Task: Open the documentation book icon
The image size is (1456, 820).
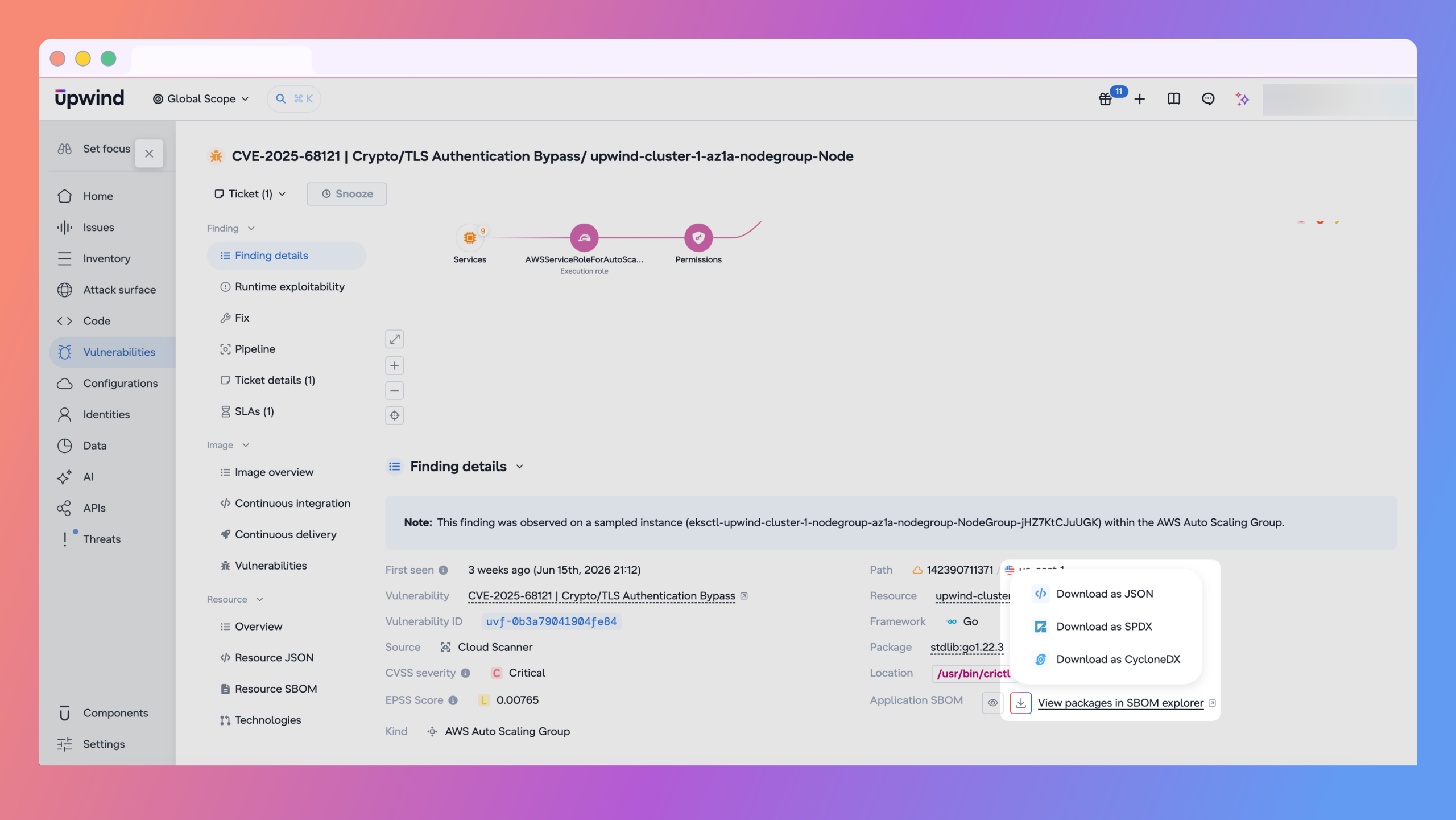Action: pyautogui.click(x=1174, y=99)
